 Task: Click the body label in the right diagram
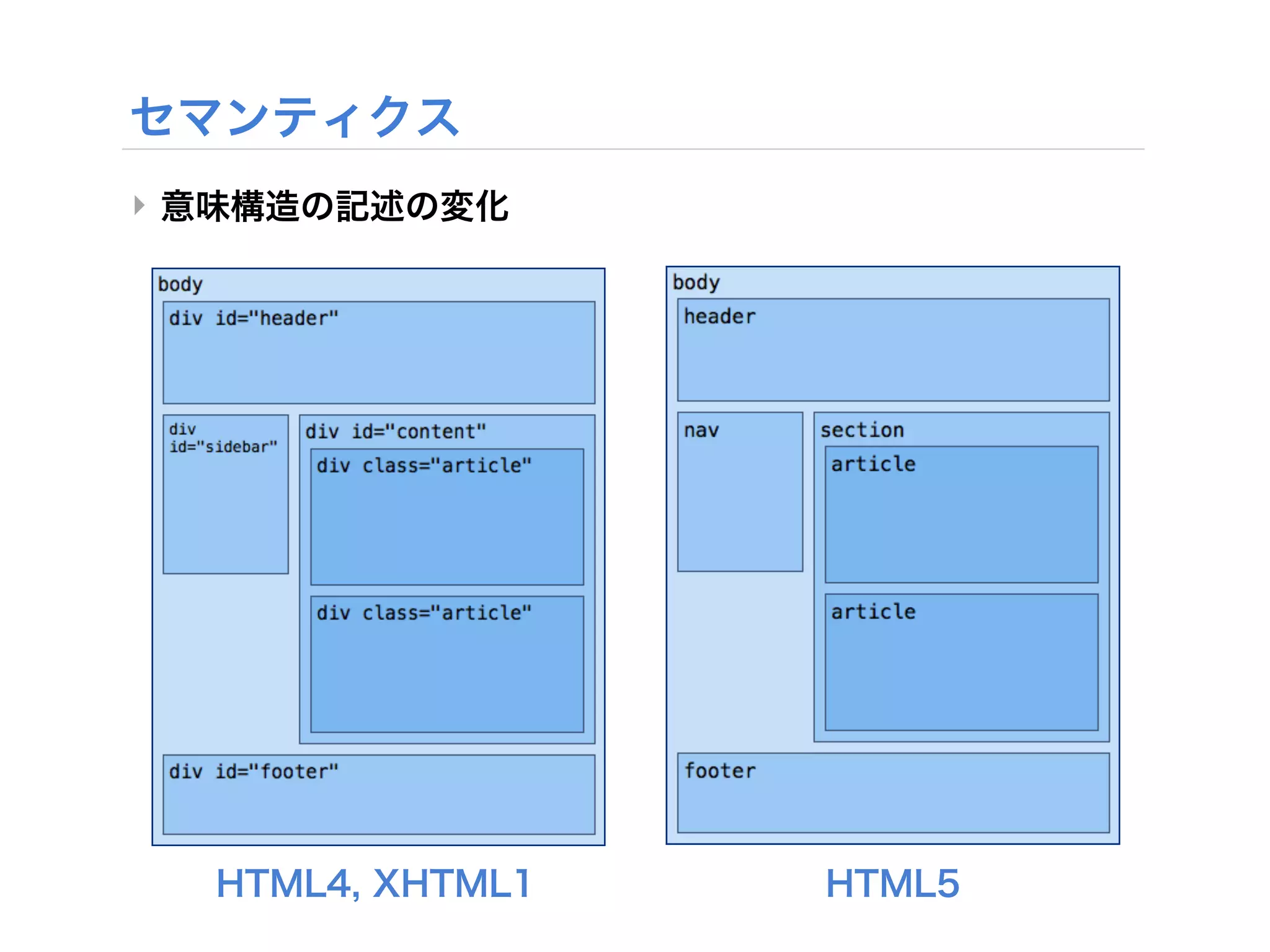696,283
